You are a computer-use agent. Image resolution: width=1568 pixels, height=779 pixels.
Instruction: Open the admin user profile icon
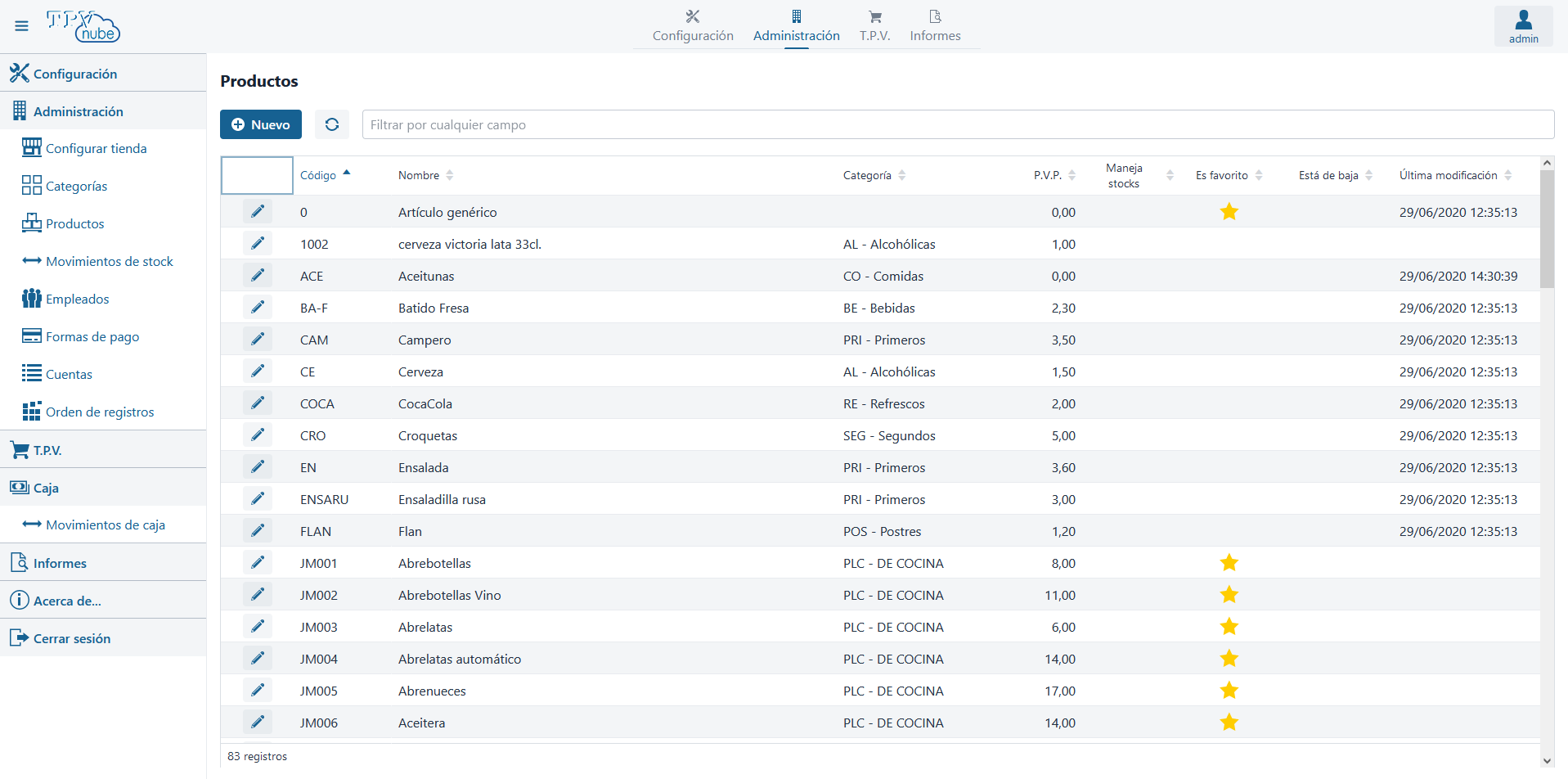point(1523,25)
